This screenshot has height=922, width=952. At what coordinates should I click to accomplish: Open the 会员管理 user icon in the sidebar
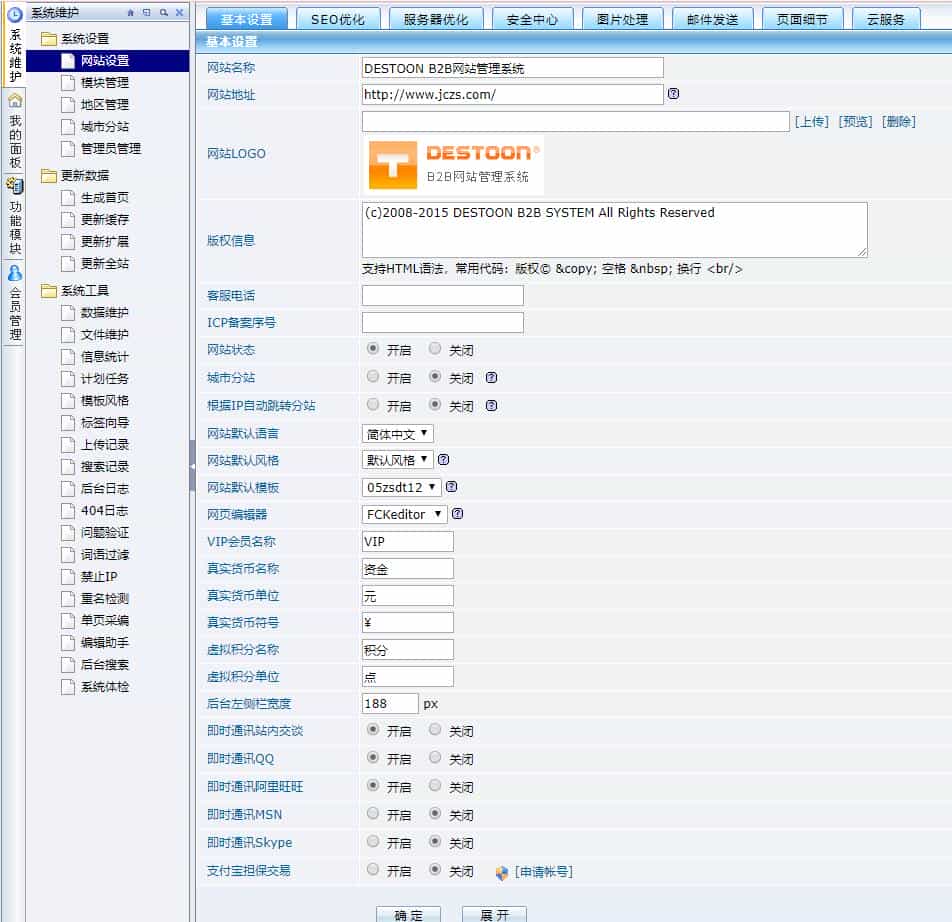(15, 273)
